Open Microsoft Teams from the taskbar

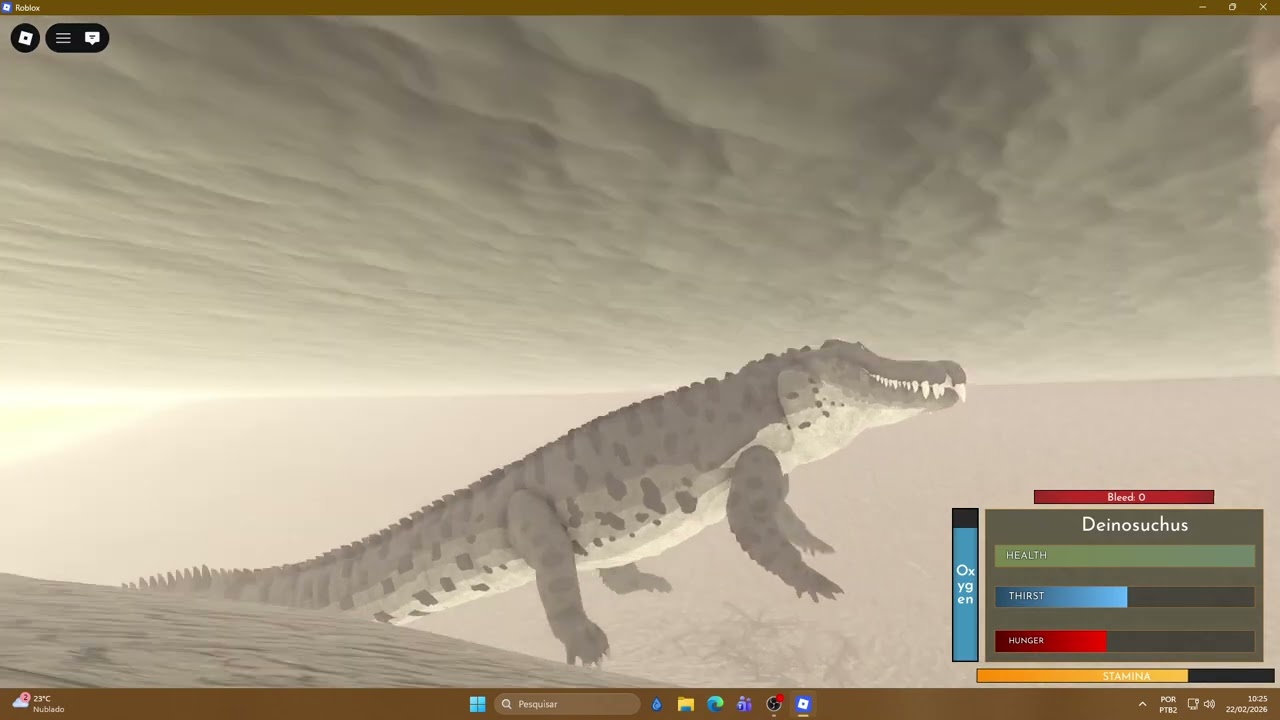744,704
